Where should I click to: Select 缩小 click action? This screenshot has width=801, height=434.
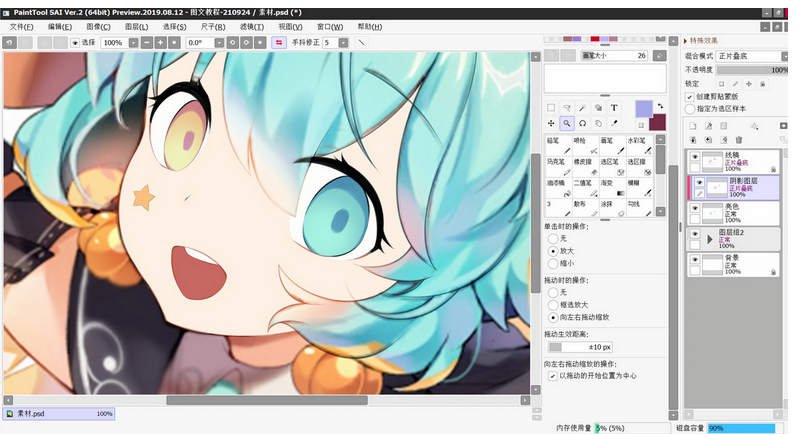point(552,263)
